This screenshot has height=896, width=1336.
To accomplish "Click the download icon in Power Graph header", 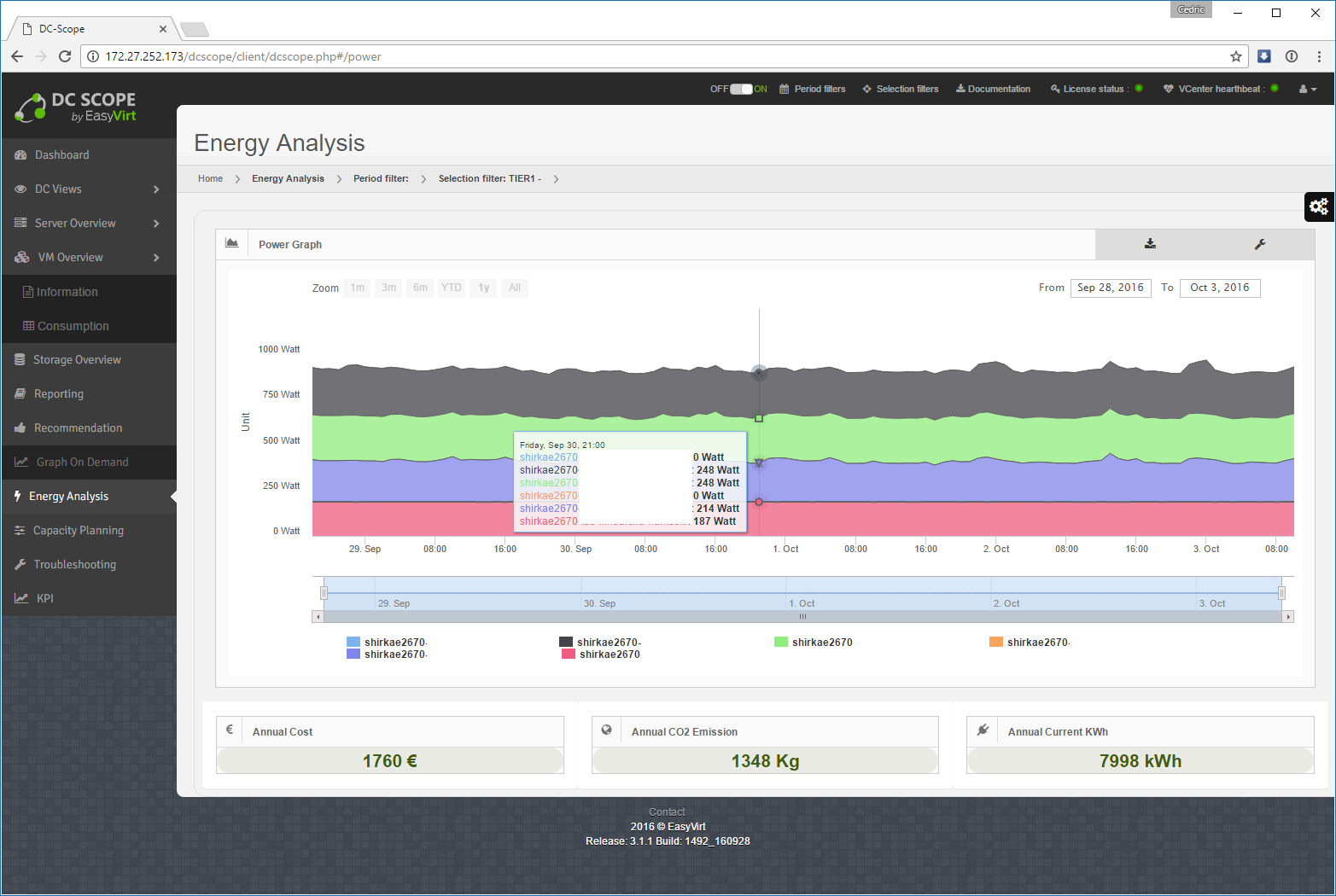I will coord(1150,244).
